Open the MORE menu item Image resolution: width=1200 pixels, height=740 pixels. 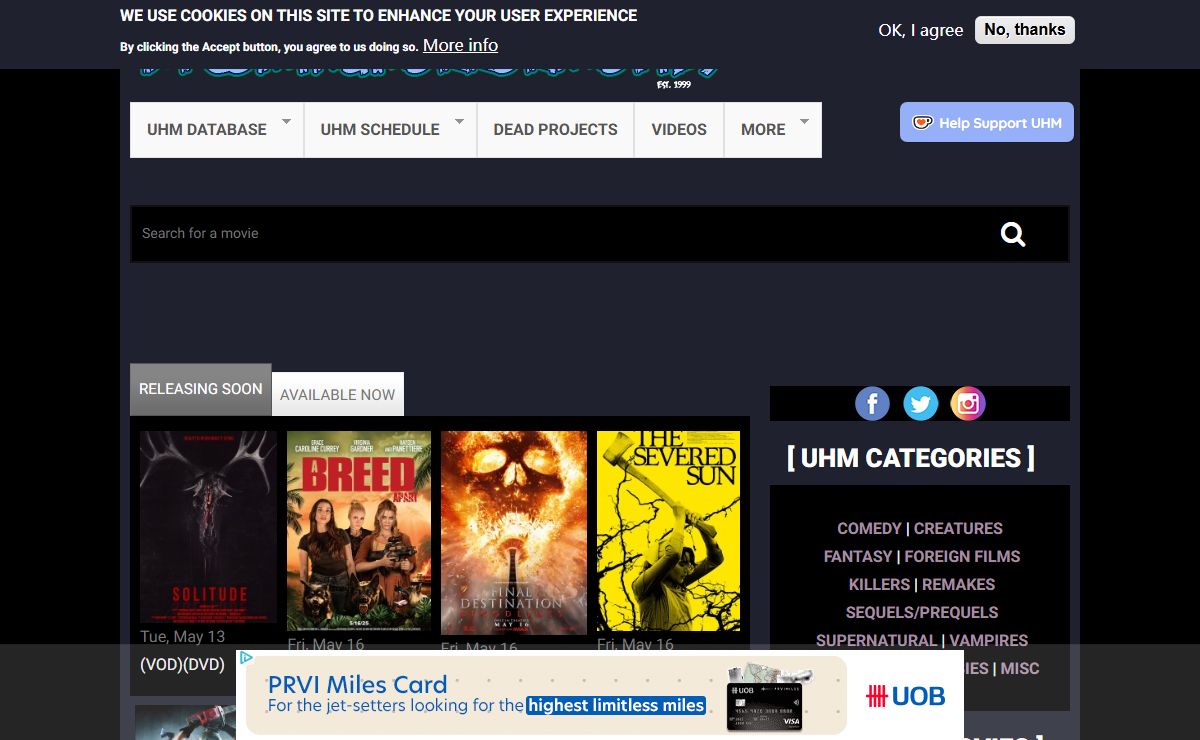click(x=763, y=130)
